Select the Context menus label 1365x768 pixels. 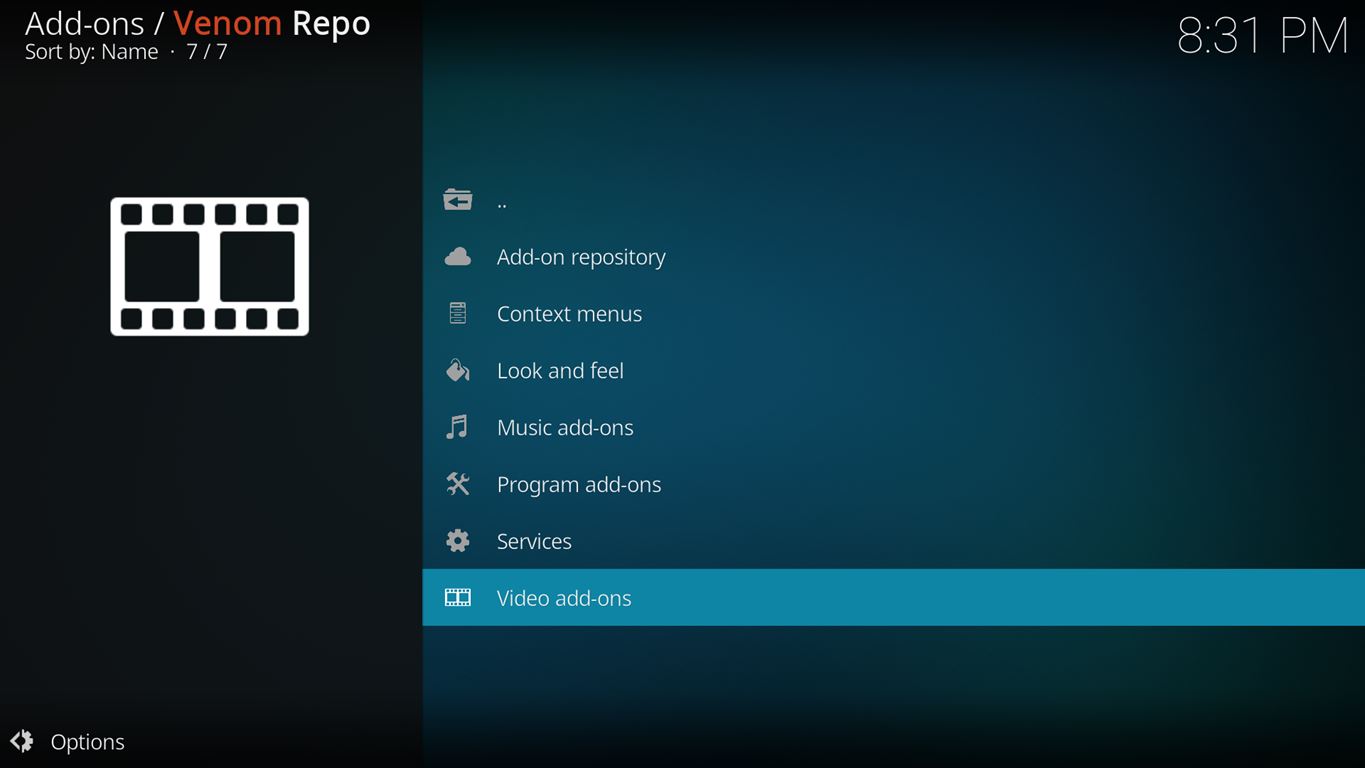tap(569, 314)
